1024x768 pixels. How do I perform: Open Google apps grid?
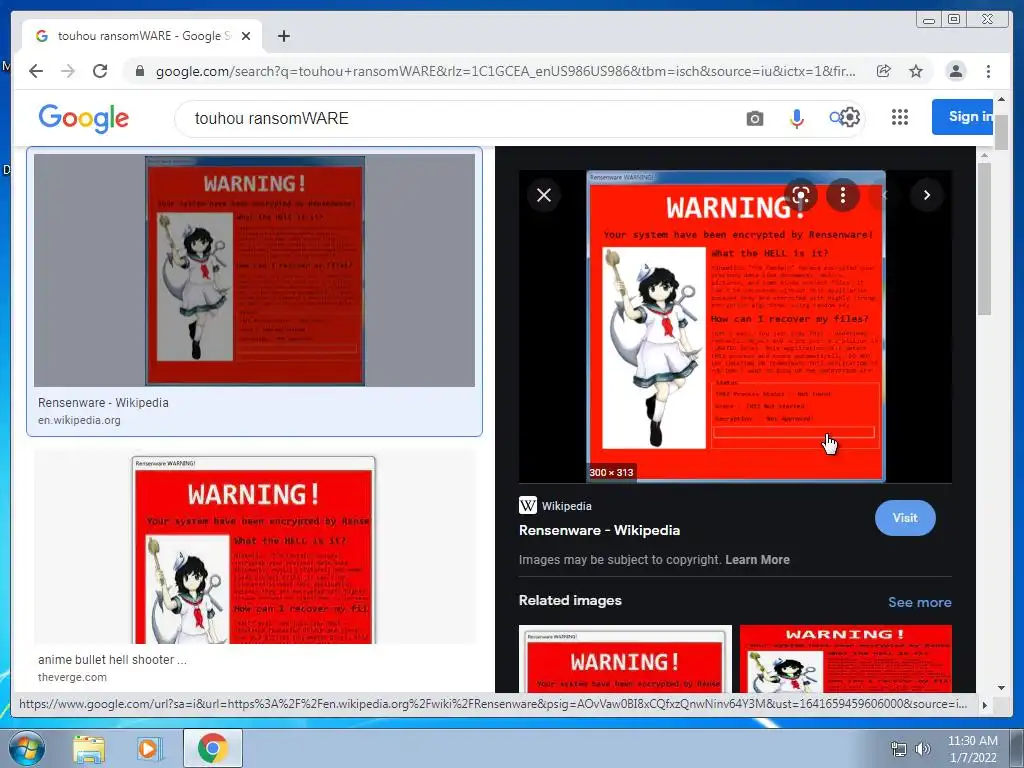pos(900,117)
